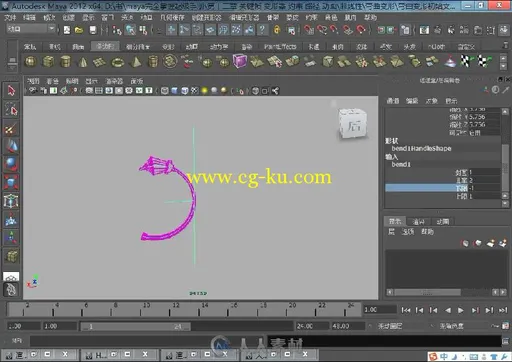The image size is (512, 362).
Task: Click the channel box scroll up arrow
Action: [505, 112]
